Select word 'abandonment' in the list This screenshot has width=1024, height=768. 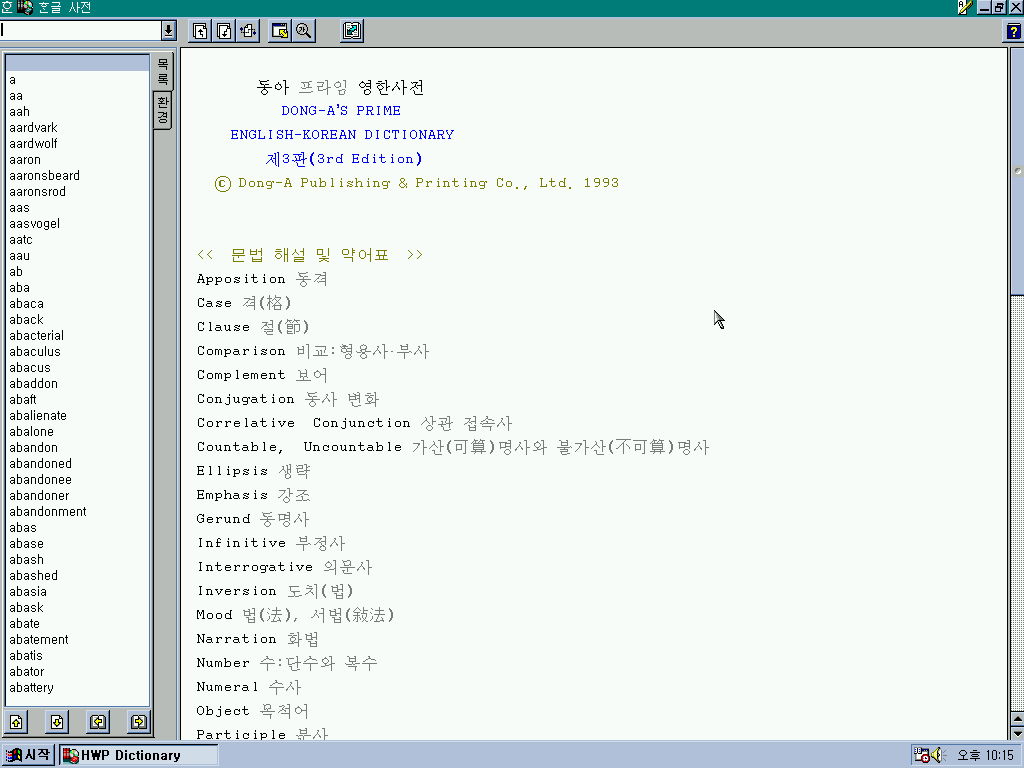pyautogui.click(x=48, y=512)
